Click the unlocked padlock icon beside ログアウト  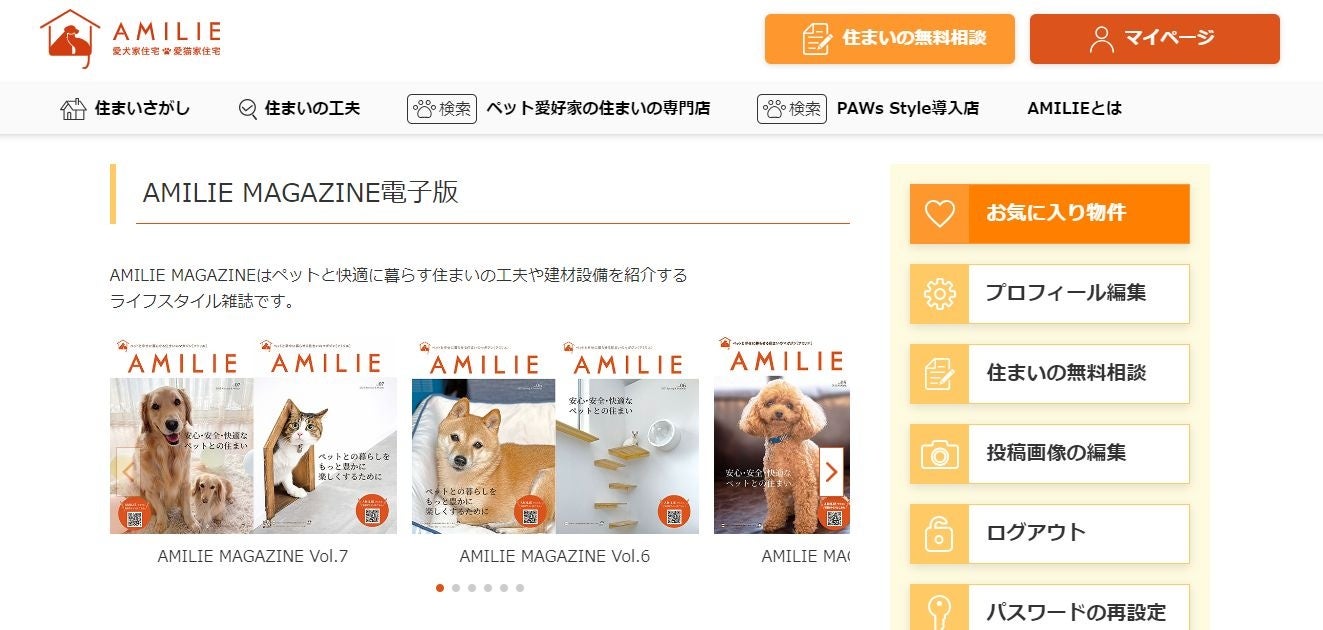tap(939, 534)
